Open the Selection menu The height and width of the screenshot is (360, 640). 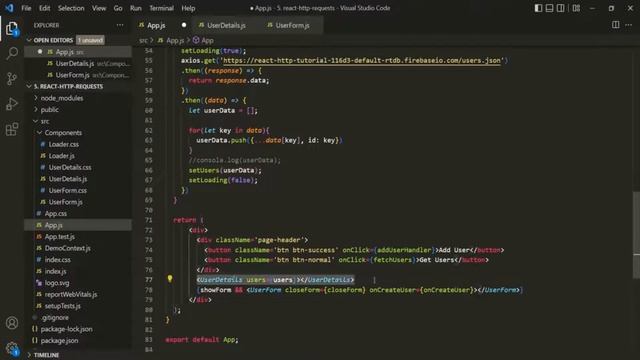point(71,8)
